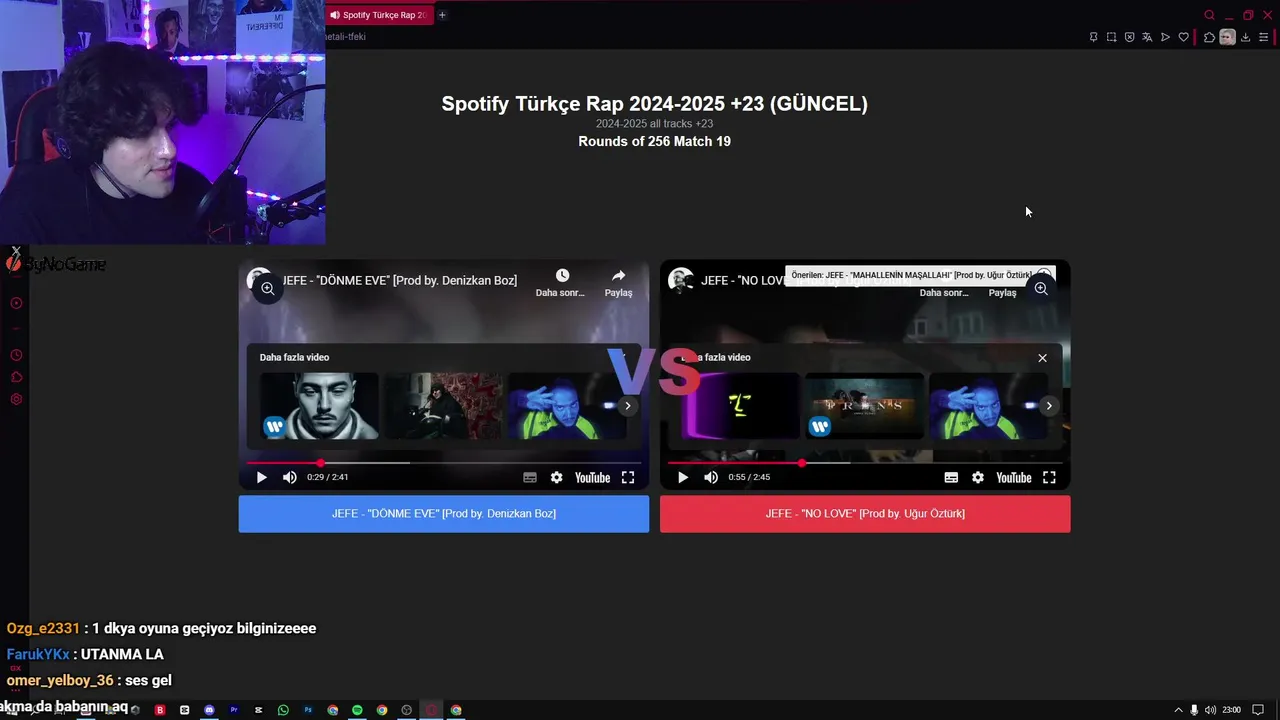
Task: Bookmark page with heart icon
Action: [1184, 37]
